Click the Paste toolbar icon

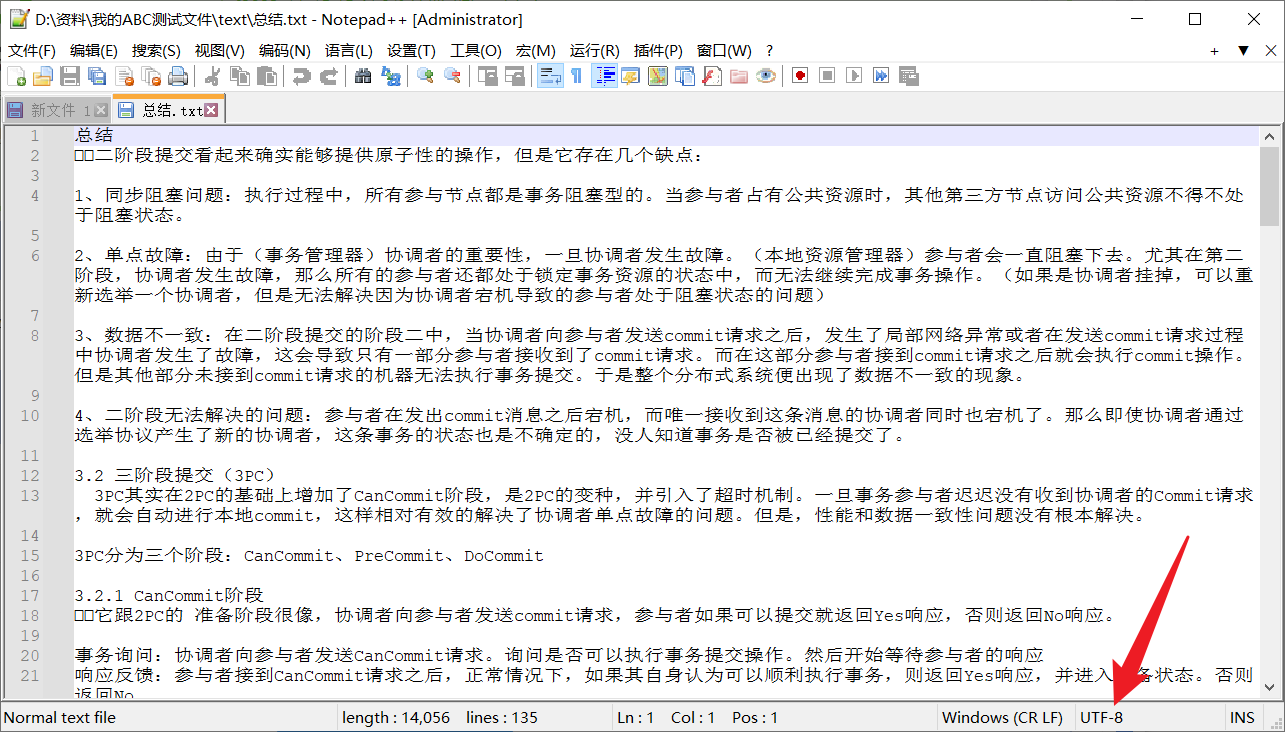tap(267, 76)
